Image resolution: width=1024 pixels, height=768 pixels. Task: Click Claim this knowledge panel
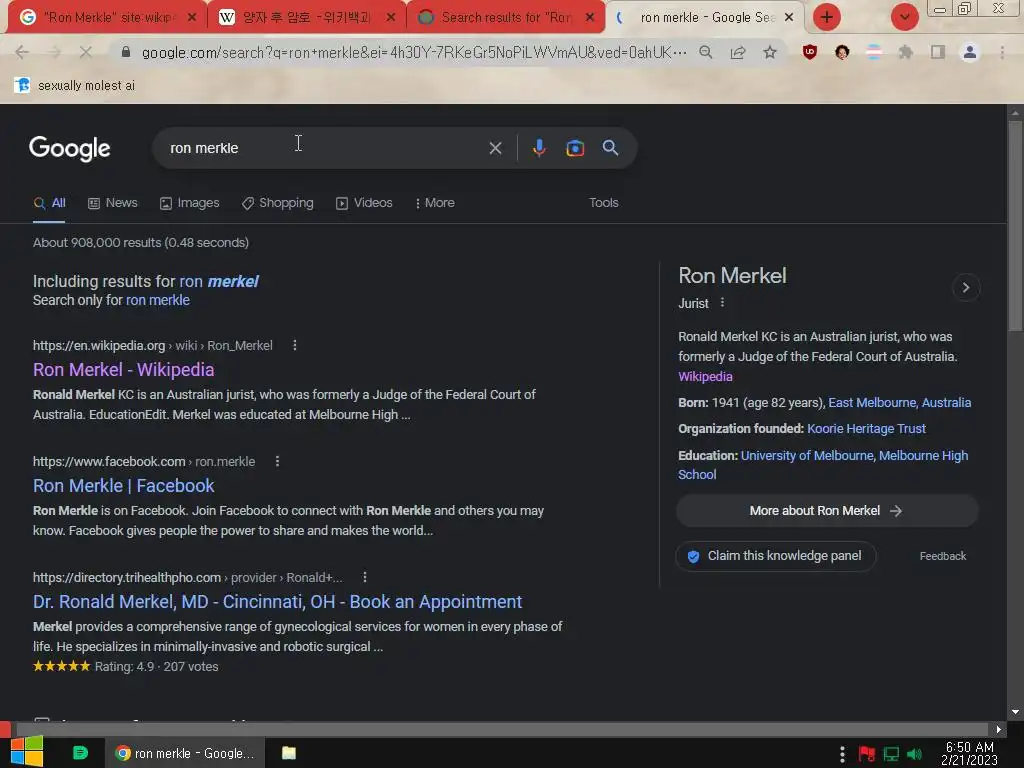775,556
